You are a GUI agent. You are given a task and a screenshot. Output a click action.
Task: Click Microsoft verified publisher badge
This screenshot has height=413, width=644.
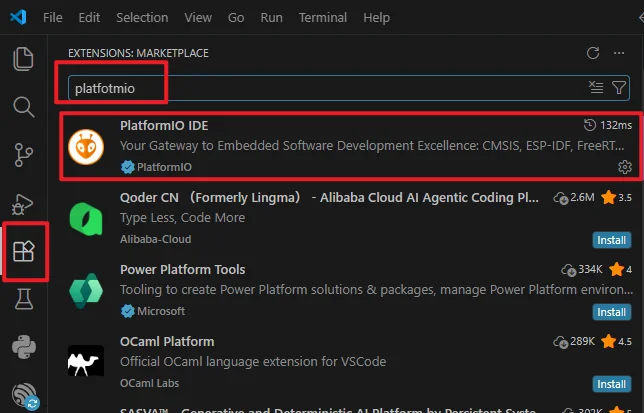coord(128,311)
